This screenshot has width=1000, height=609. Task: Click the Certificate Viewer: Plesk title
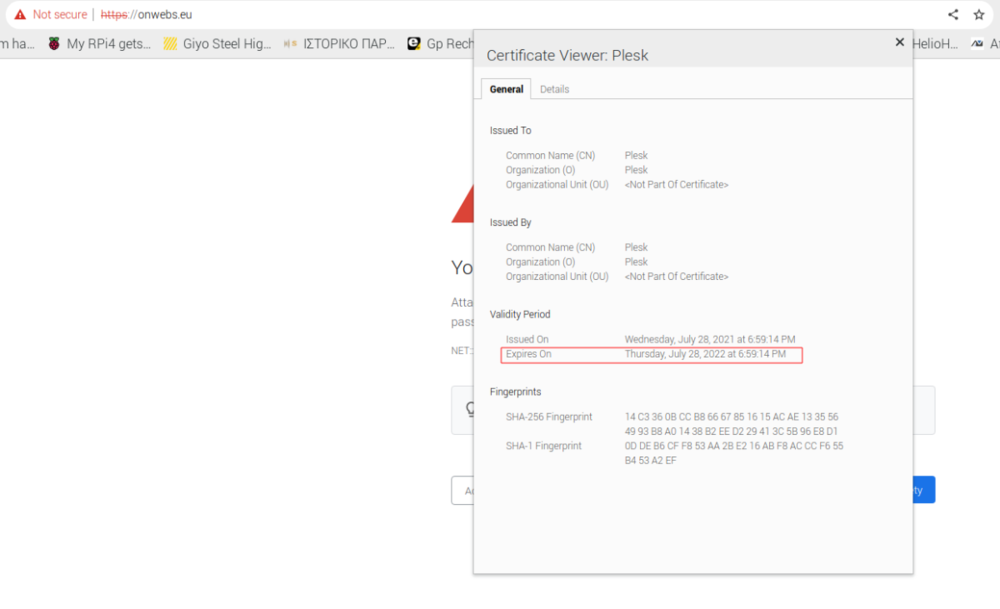567,55
